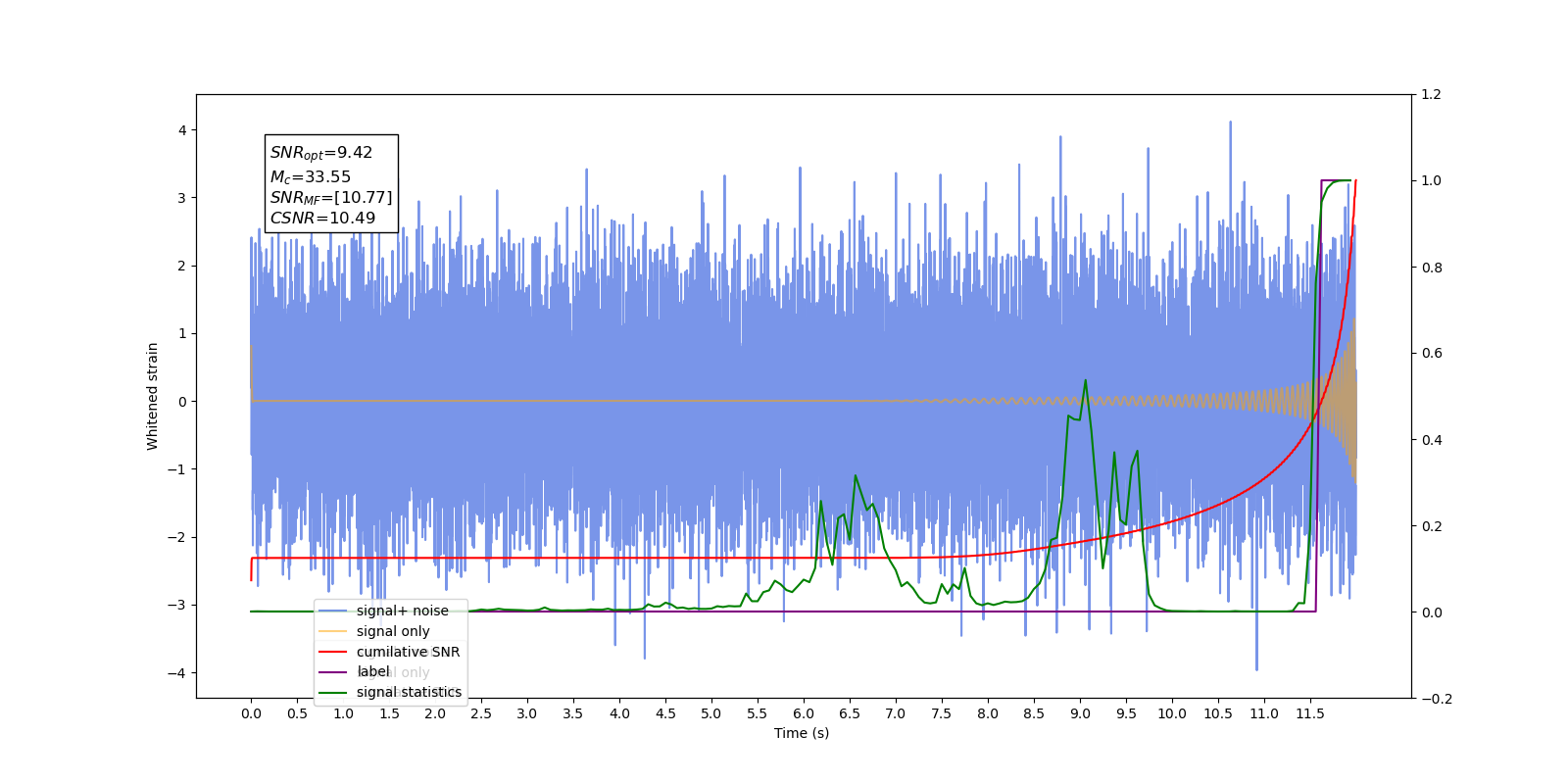Click the 11.5 tick on the time axis
1568x784 pixels.
click(1310, 713)
